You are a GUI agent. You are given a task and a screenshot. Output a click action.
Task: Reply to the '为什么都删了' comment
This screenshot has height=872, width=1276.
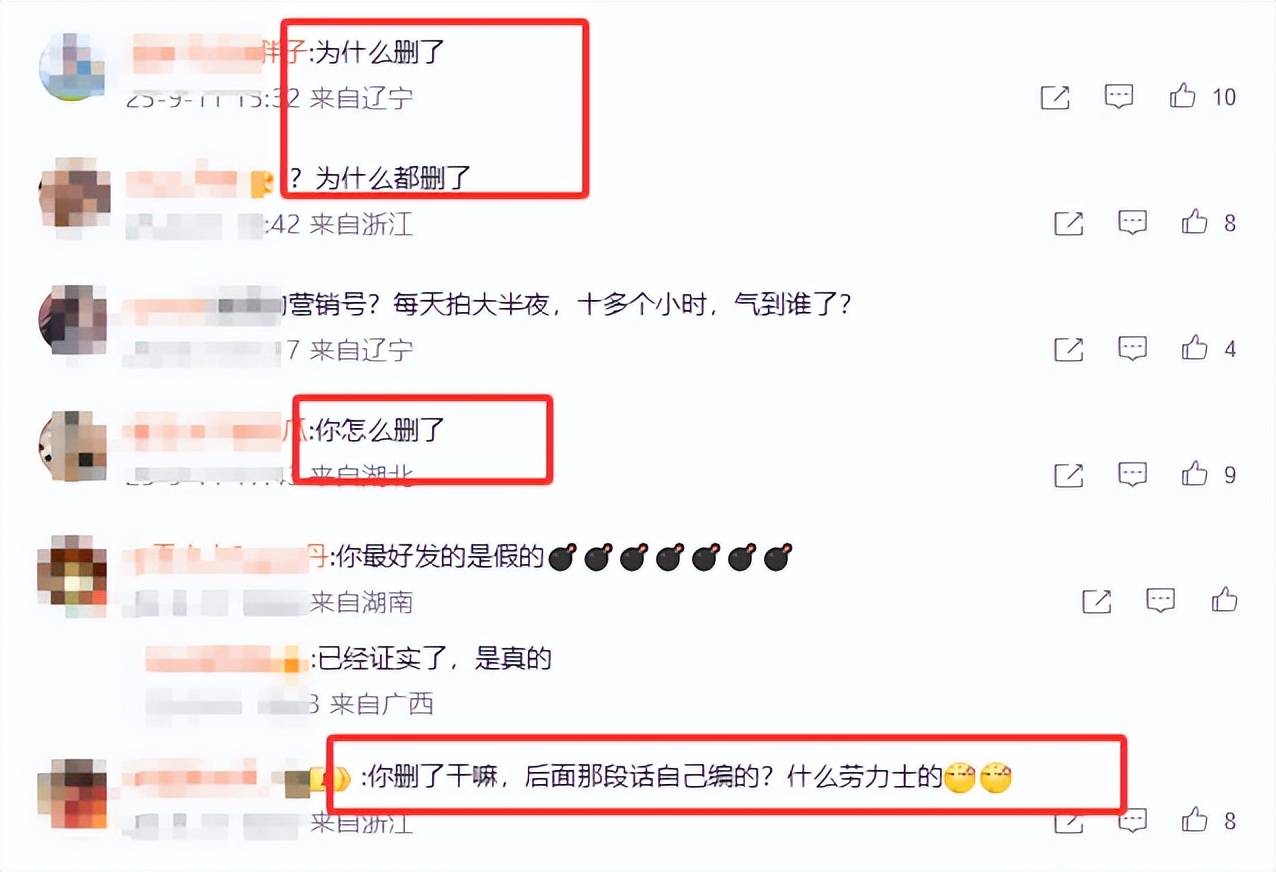coord(1132,222)
